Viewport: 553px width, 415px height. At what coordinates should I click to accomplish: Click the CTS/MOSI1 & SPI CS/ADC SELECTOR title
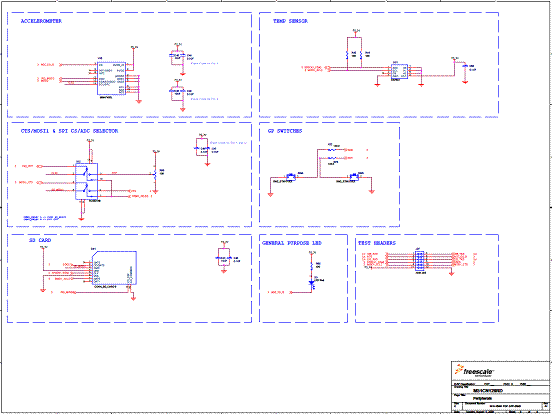tap(69, 131)
